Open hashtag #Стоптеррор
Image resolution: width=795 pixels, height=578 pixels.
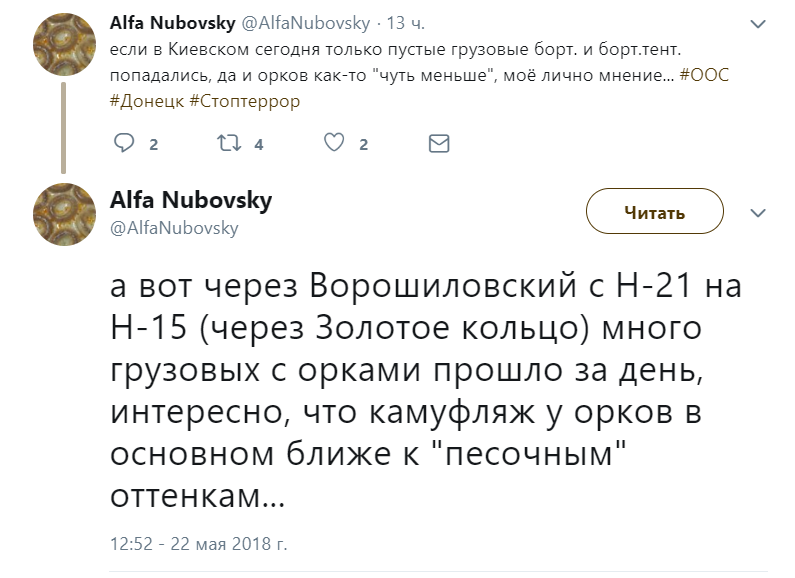[x=244, y=101]
